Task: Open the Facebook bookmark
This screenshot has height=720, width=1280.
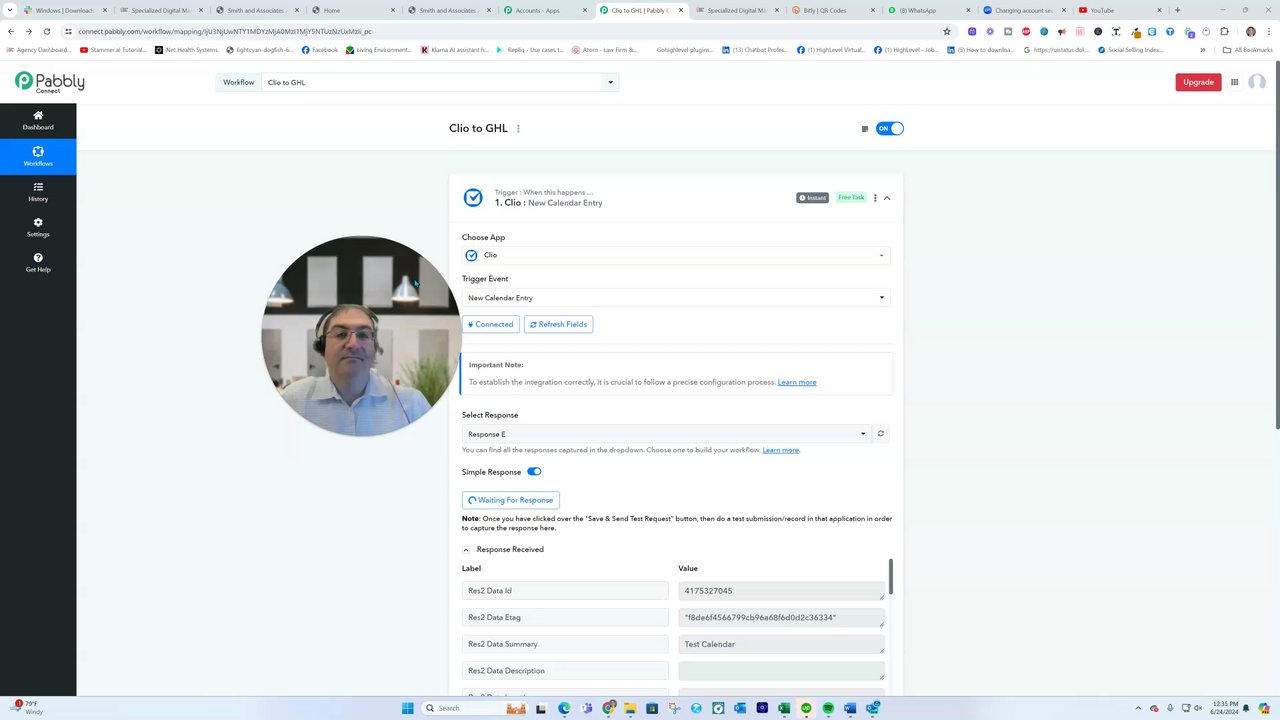Action: 320,50
